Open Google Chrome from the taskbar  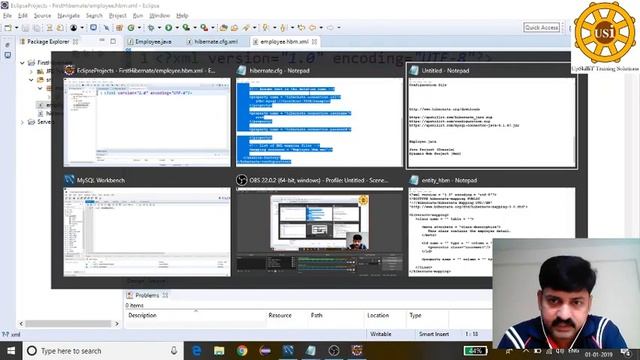tap(242, 351)
